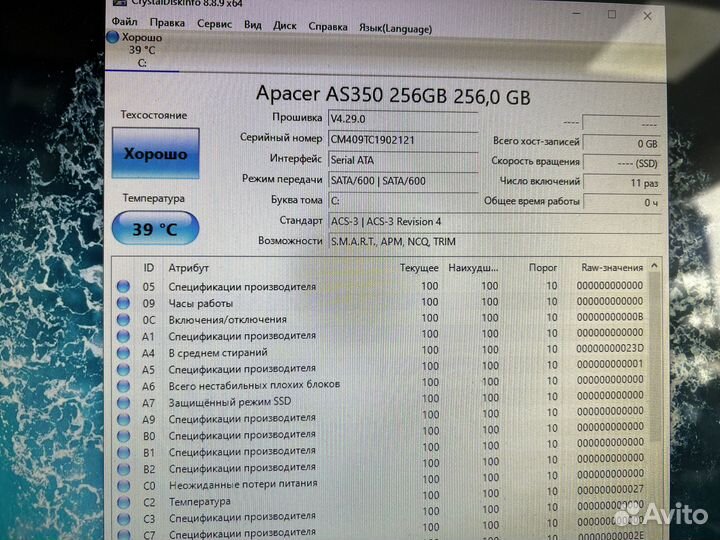Select the В среднем стираний attribute row
720x540 pixels.
click(381, 351)
